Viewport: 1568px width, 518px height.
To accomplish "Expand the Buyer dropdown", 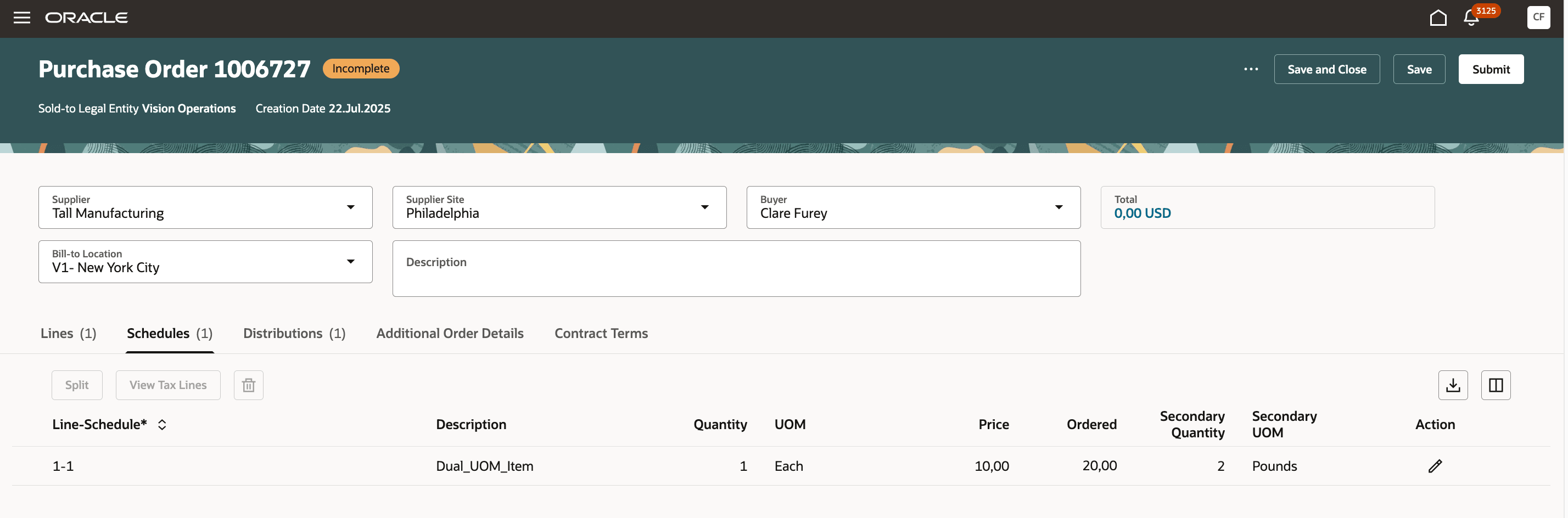I will (x=1059, y=207).
